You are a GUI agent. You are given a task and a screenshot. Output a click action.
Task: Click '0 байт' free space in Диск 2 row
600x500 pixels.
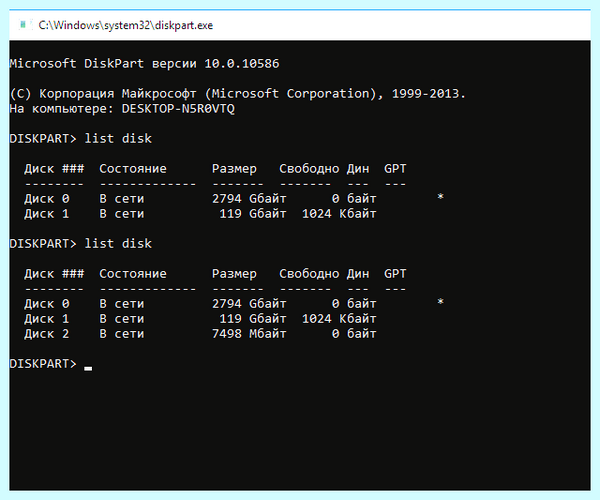coord(354,334)
